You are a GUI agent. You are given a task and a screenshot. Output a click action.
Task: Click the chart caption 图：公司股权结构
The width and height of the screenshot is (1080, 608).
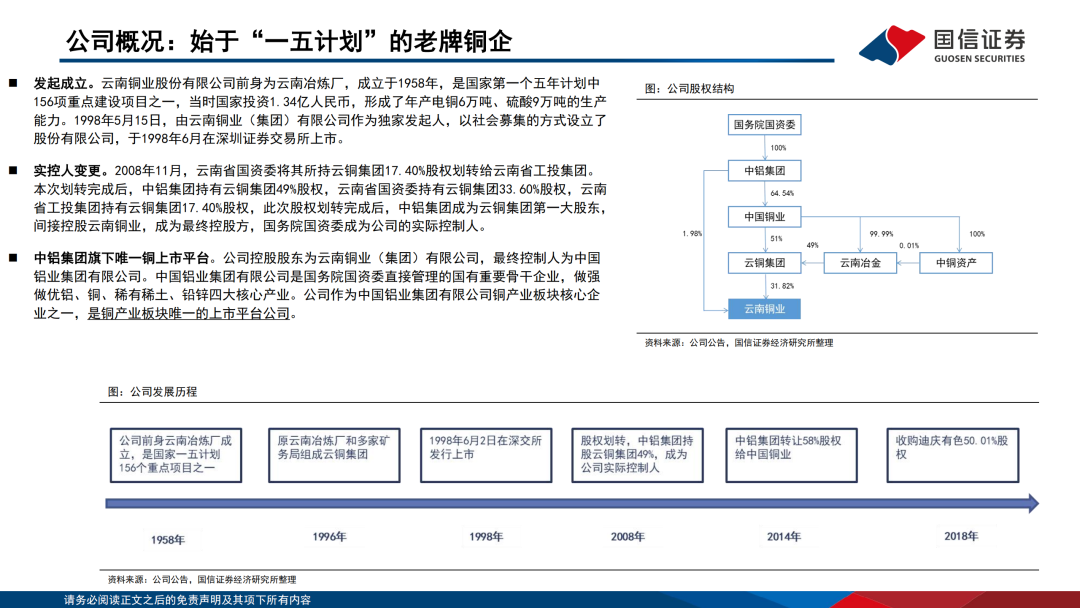click(x=689, y=89)
